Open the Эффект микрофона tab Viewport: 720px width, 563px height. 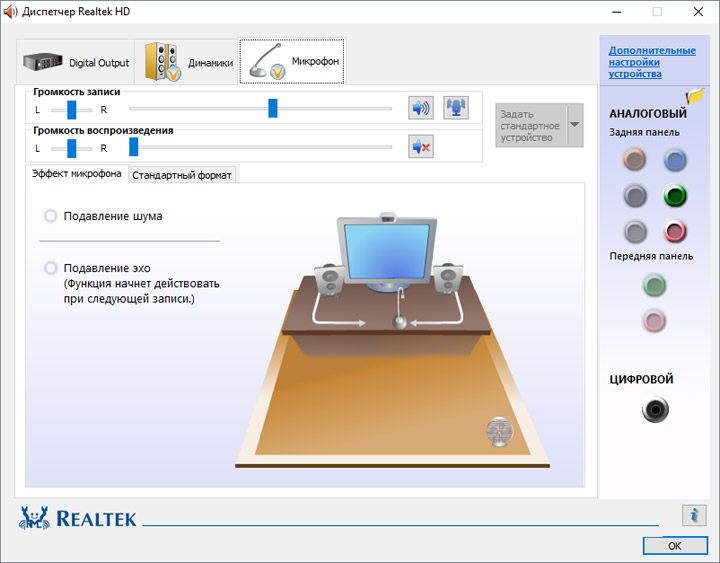tap(76, 174)
